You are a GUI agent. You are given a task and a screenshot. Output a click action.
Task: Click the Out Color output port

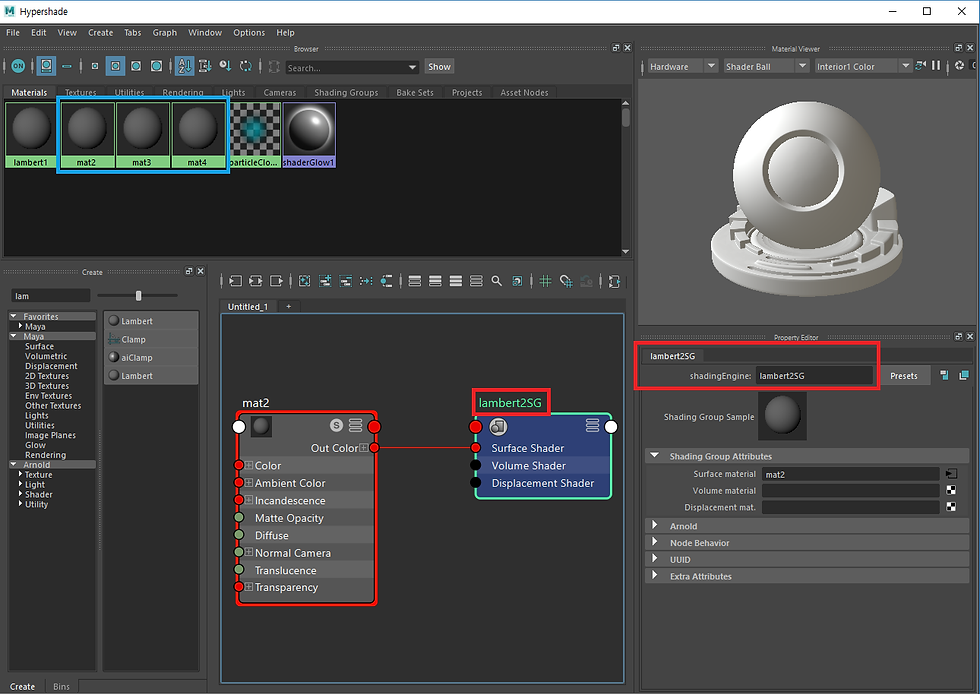[x=374, y=448]
